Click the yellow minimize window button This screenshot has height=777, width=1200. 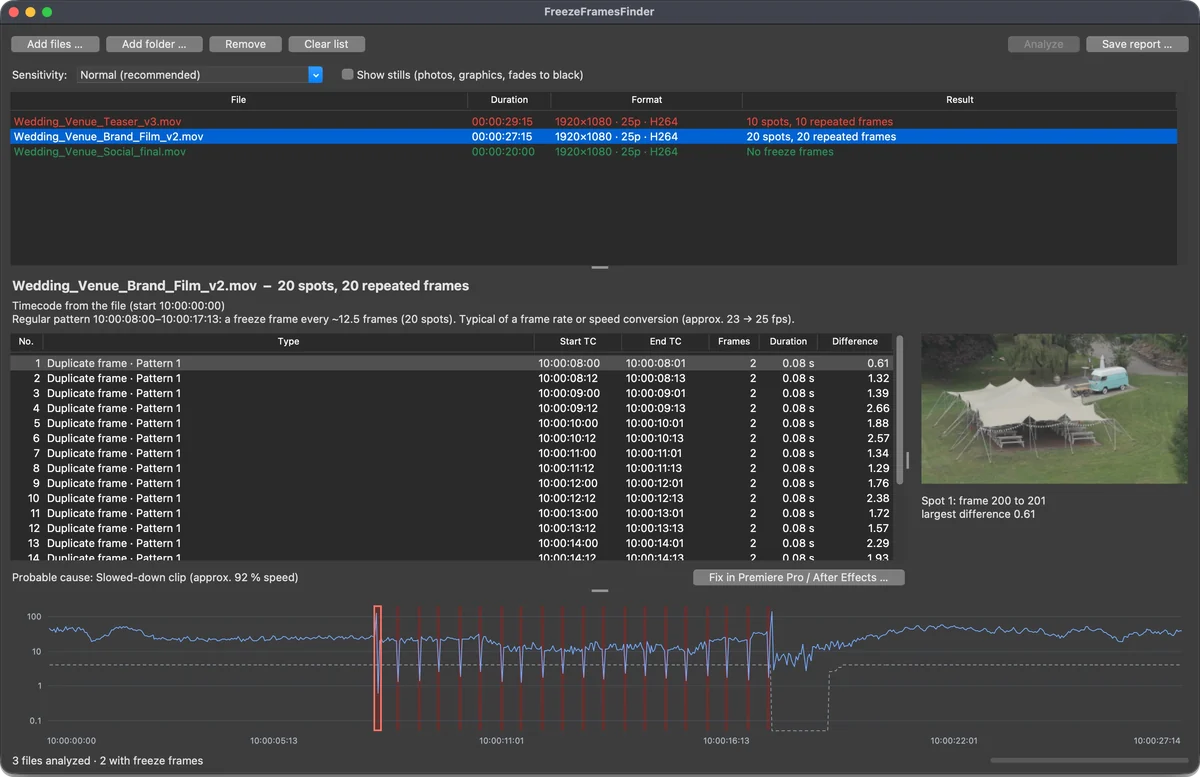(31, 12)
